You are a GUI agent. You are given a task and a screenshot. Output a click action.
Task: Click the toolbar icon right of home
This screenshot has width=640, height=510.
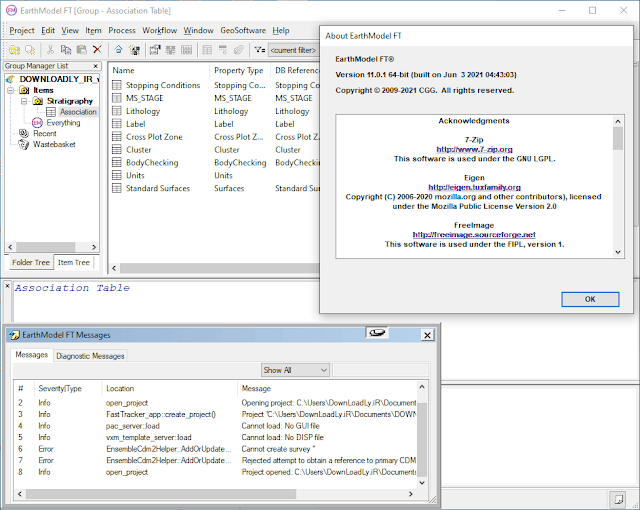[x=134, y=50]
